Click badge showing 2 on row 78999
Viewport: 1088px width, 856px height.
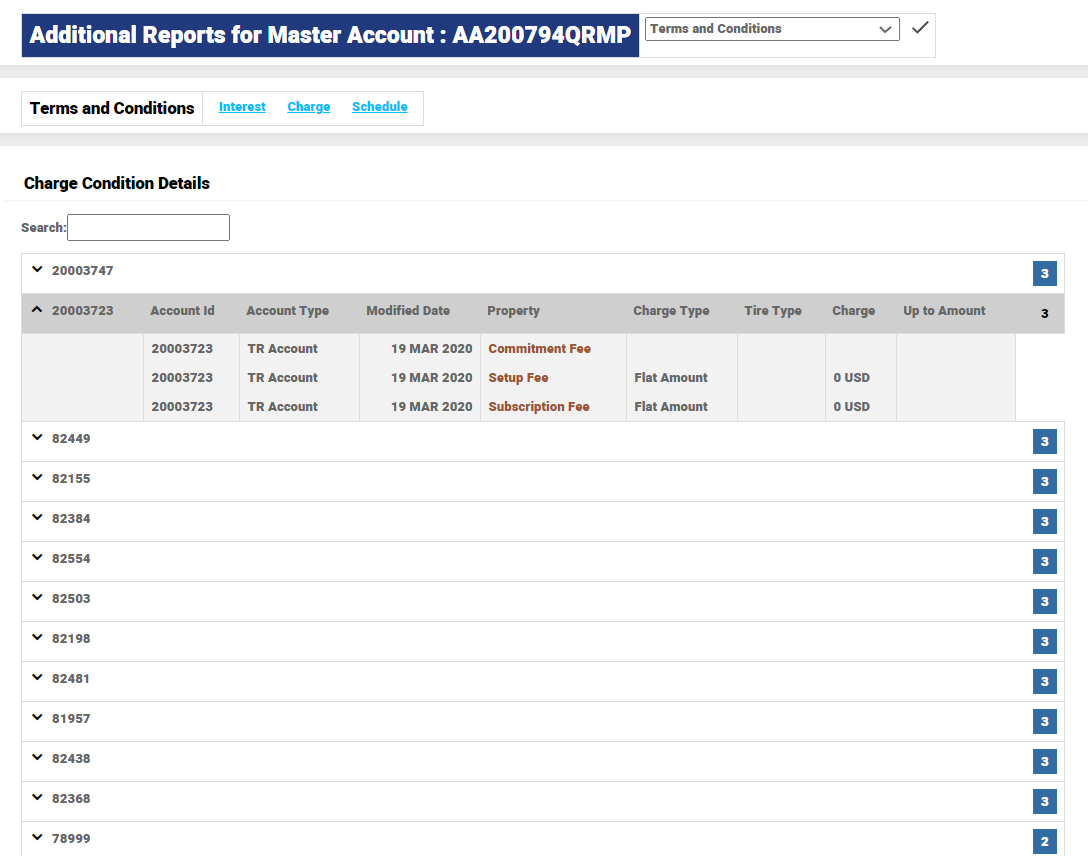click(1044, 842)
